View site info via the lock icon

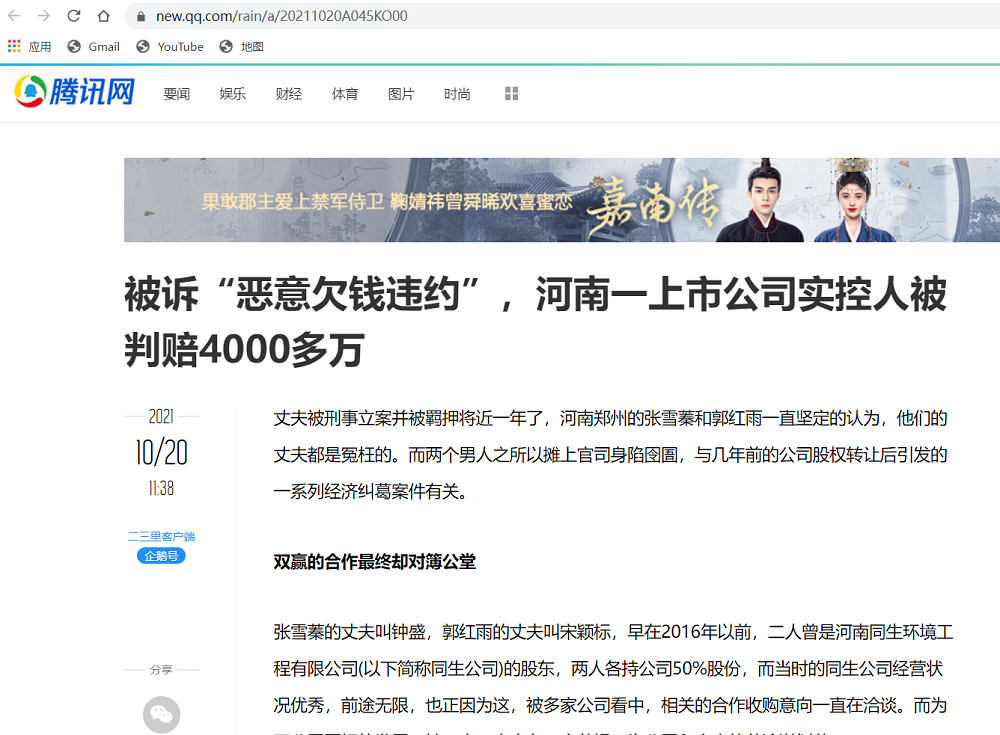point(139,17)
